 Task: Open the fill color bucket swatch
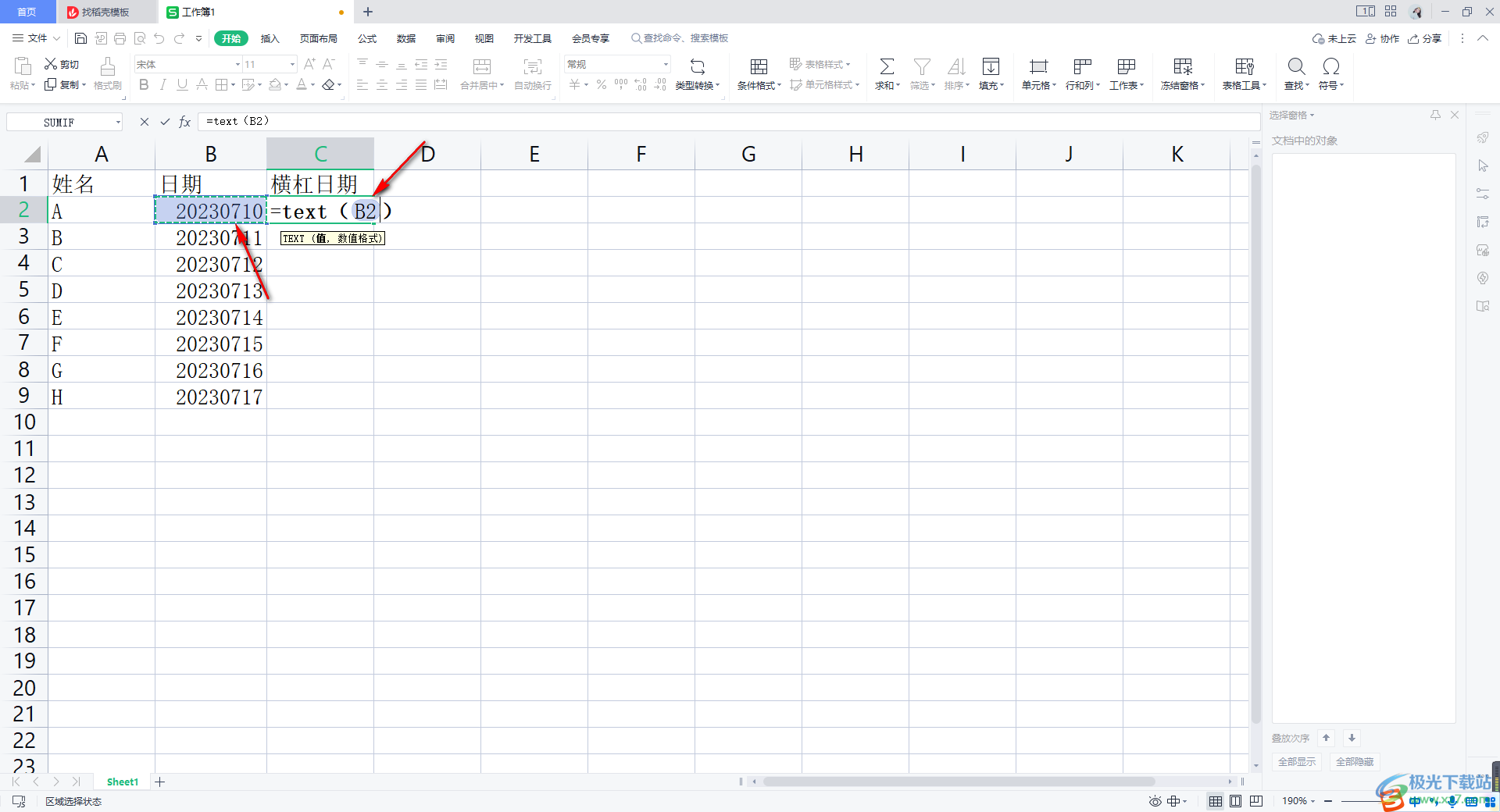[x=275, y=84]
